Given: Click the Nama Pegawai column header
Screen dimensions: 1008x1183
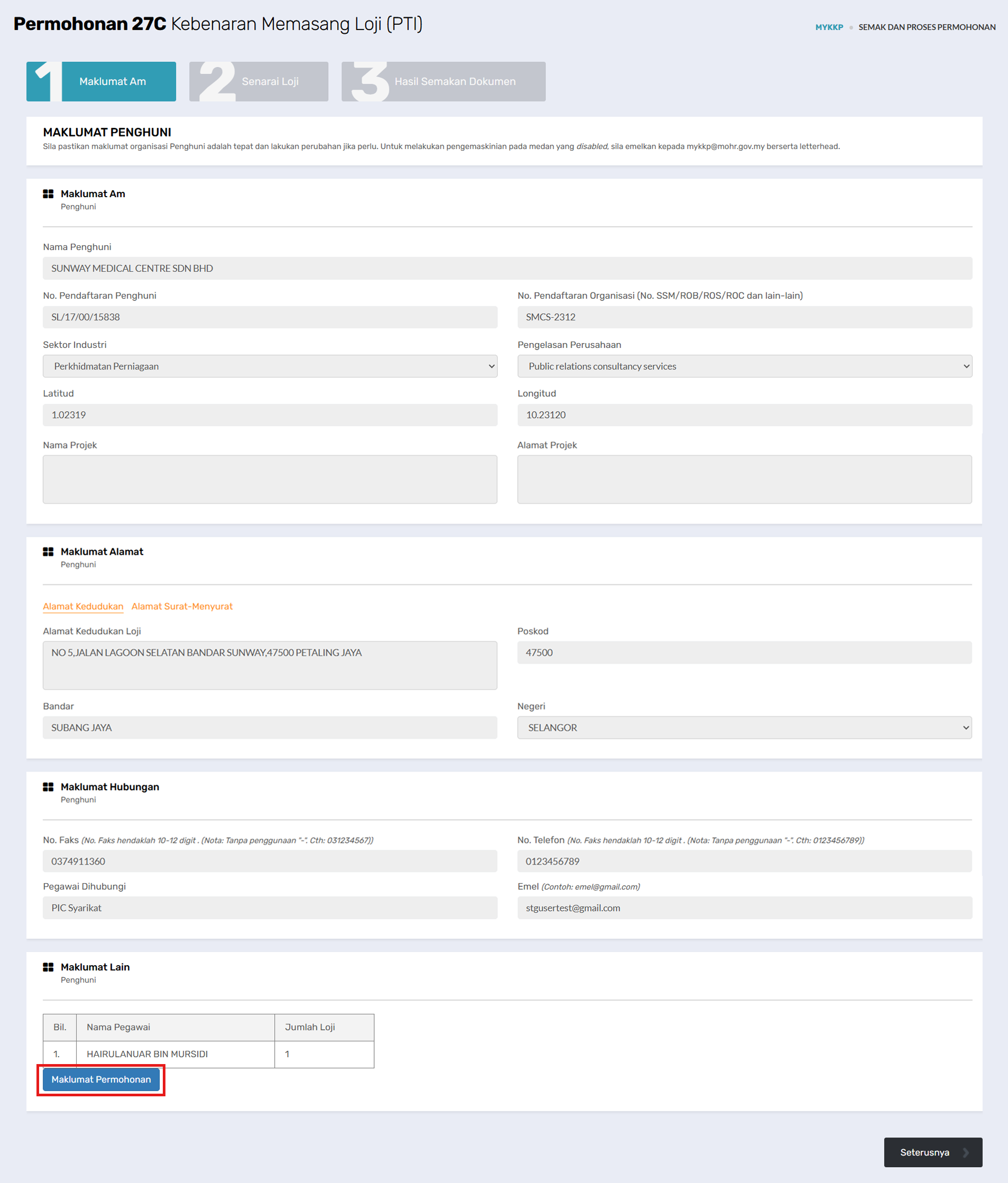Looking at the screenshot, I should point(175,1027).
